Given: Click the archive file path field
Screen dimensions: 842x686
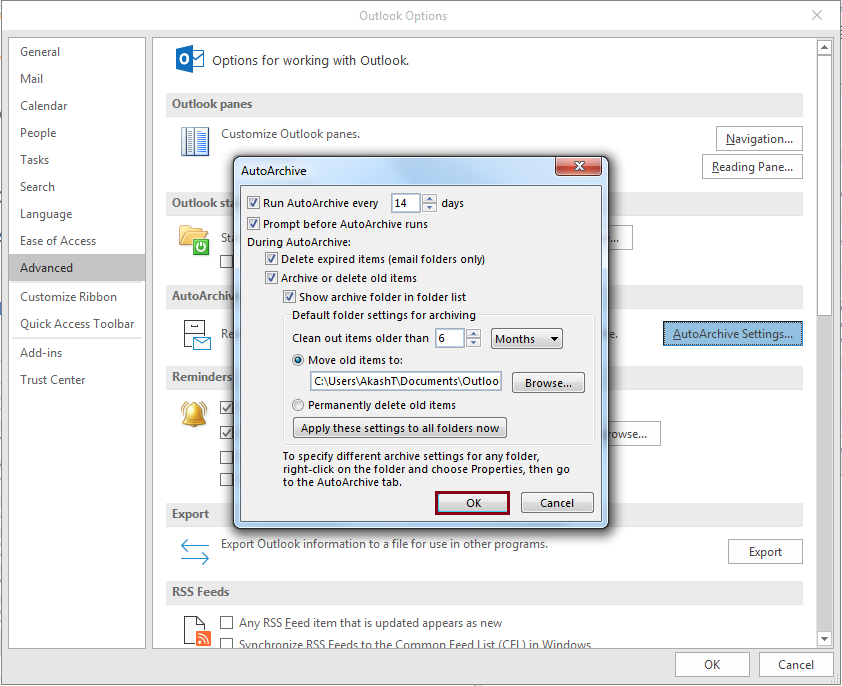Looking at the screenshot, I should pos(406,381).
